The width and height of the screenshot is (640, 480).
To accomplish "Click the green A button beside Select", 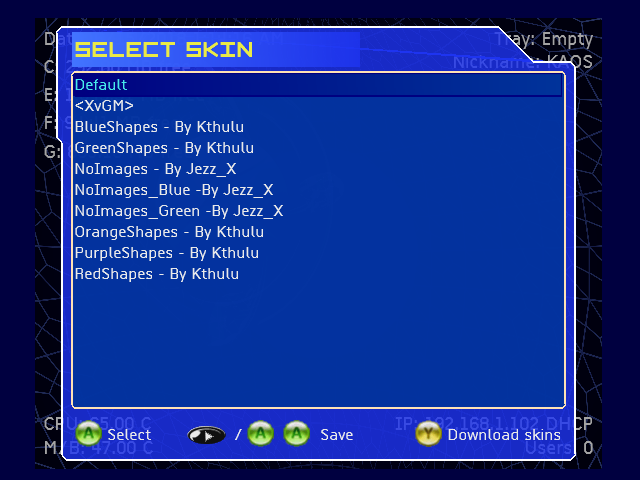I will (89, 433).
